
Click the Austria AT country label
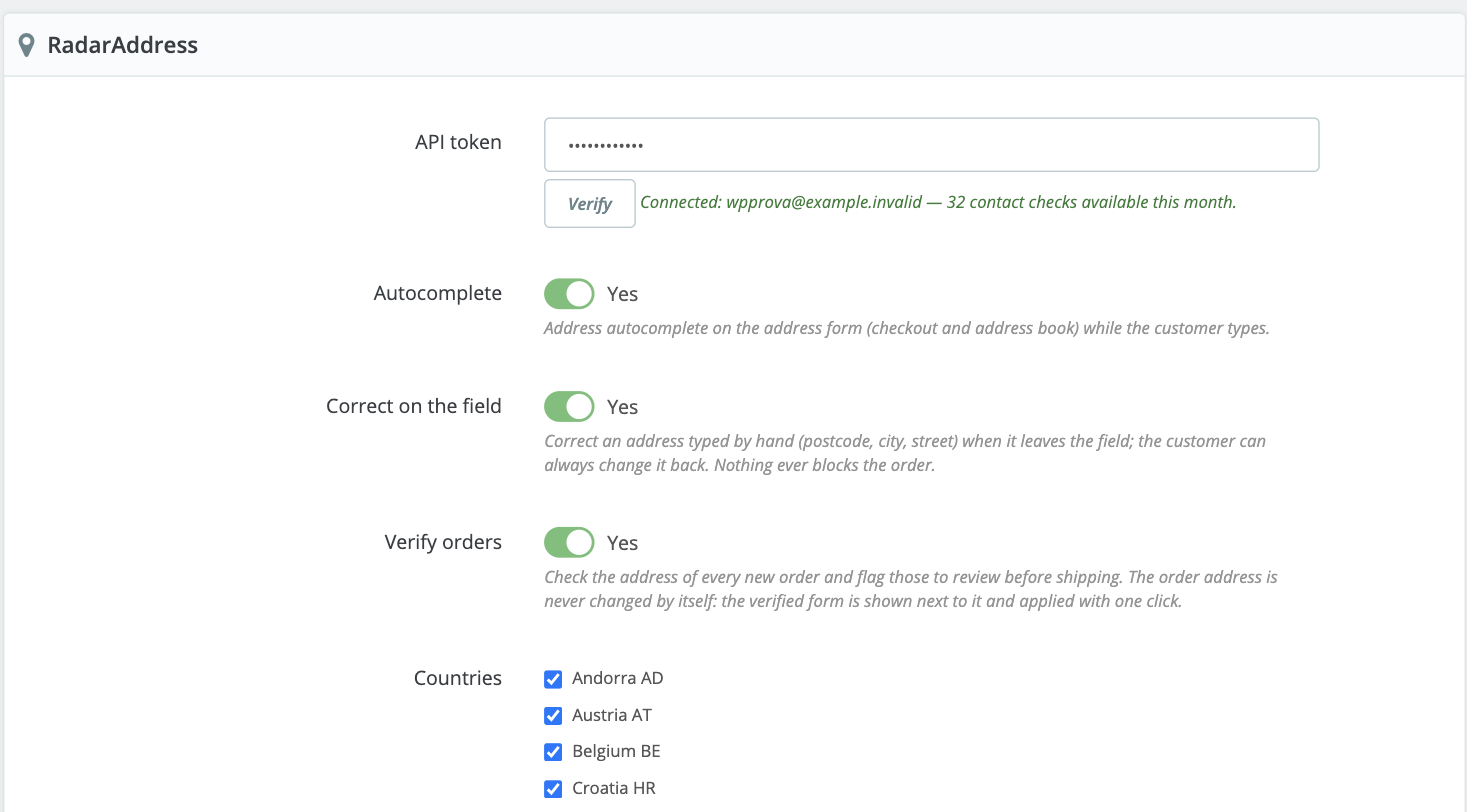pyautogui.click(x=612, y=715)
